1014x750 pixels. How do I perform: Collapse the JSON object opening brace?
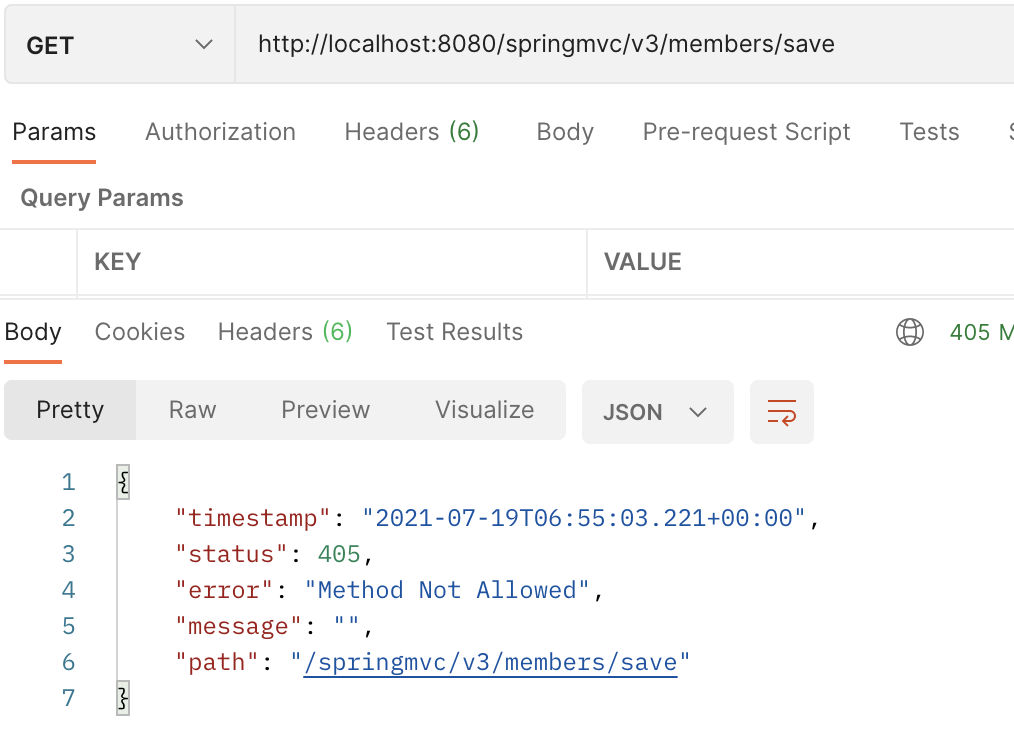click(x=123, y=482)
